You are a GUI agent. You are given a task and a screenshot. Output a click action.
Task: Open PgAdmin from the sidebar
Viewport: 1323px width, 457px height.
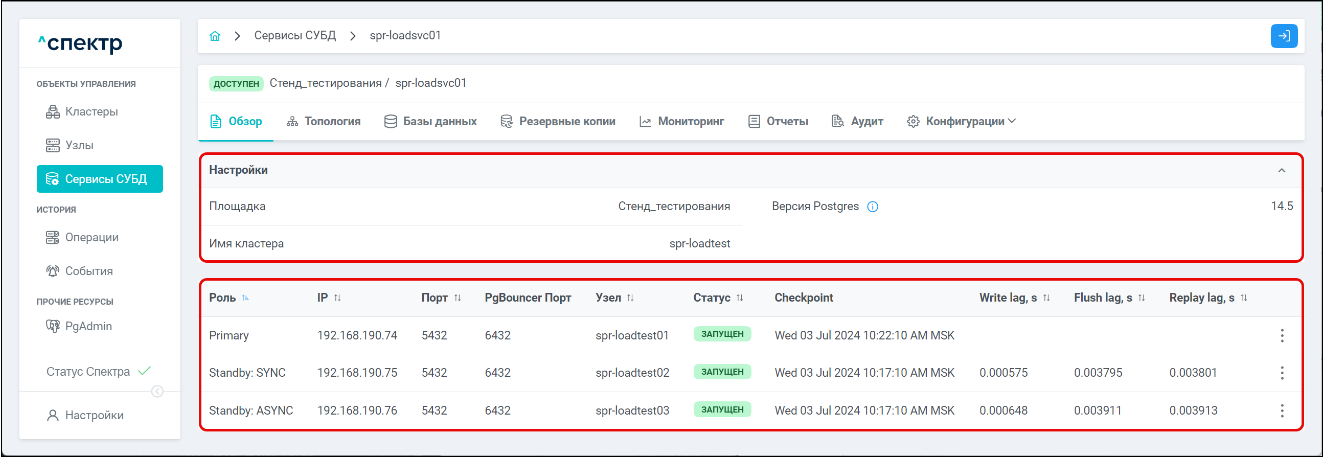pyautogui.click(x=88, y=326)
